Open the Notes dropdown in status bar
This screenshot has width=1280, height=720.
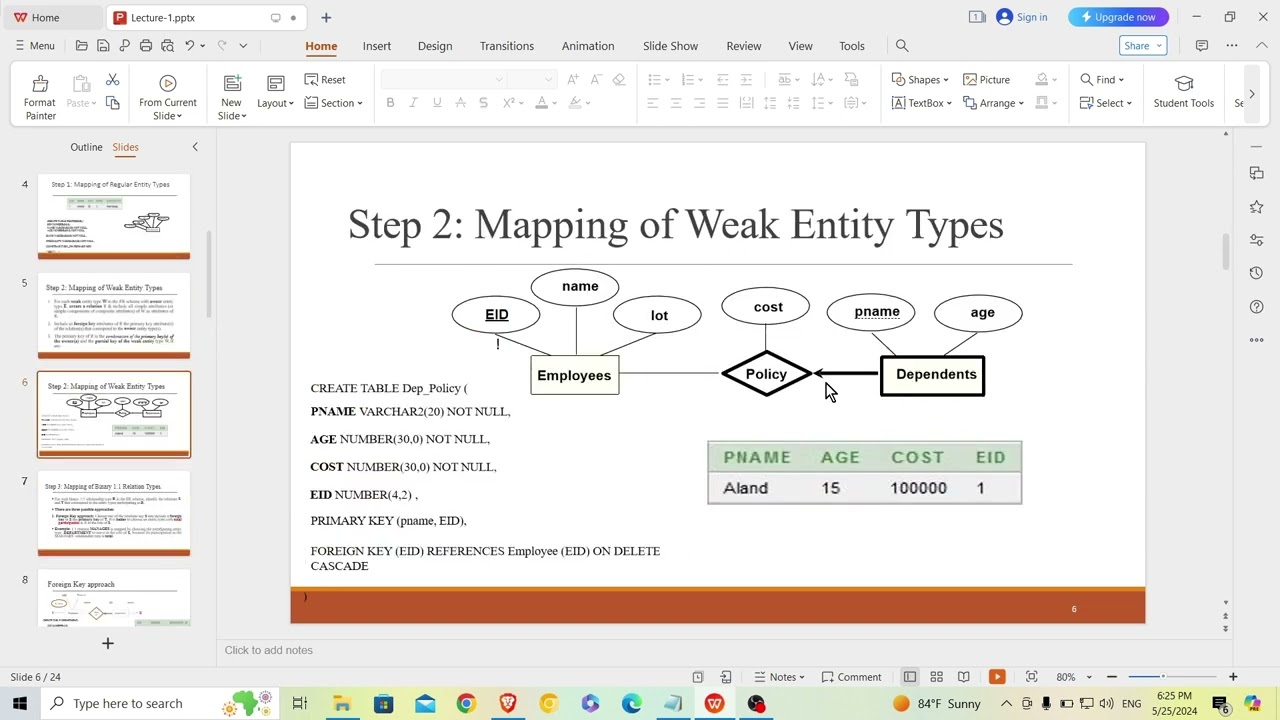(x=779, y=677)
